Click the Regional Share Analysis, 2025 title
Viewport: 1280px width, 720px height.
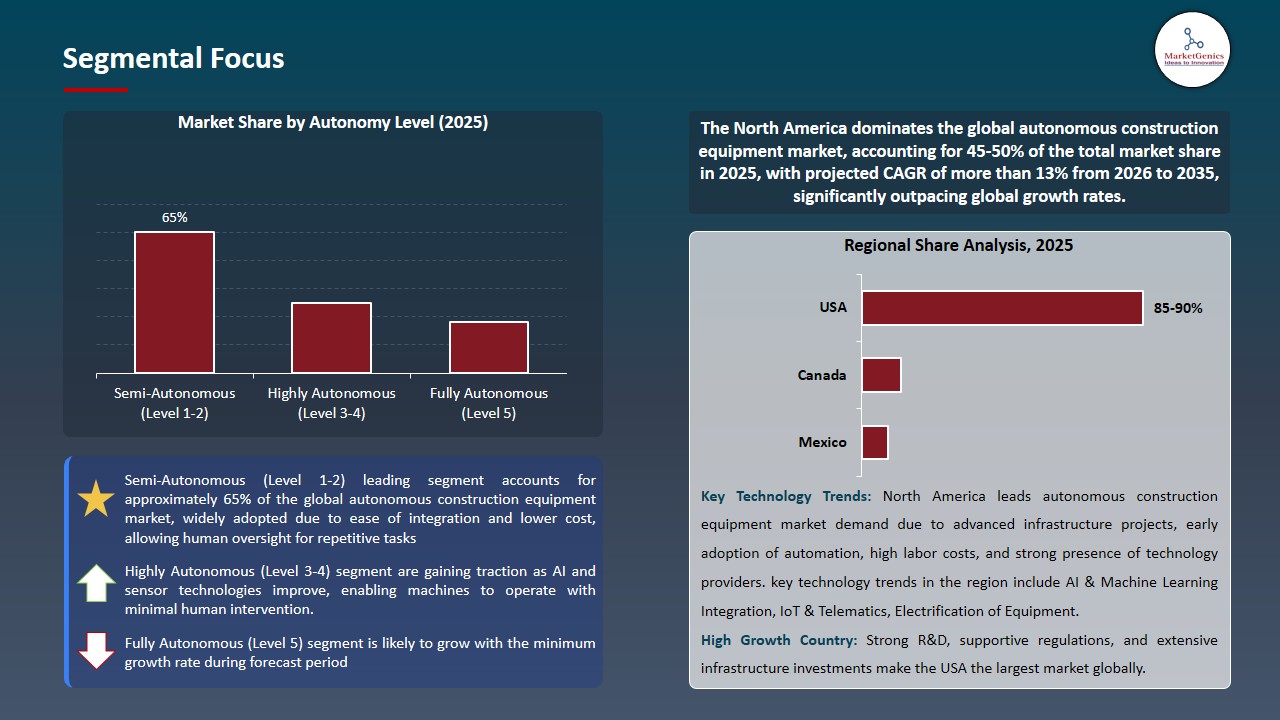coord(959,245)
